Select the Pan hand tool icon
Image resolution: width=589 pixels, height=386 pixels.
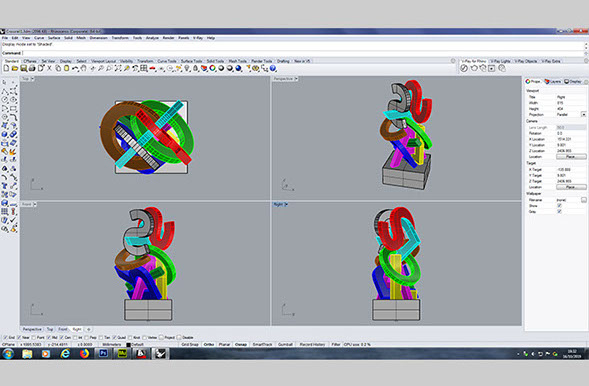(83, 68)
